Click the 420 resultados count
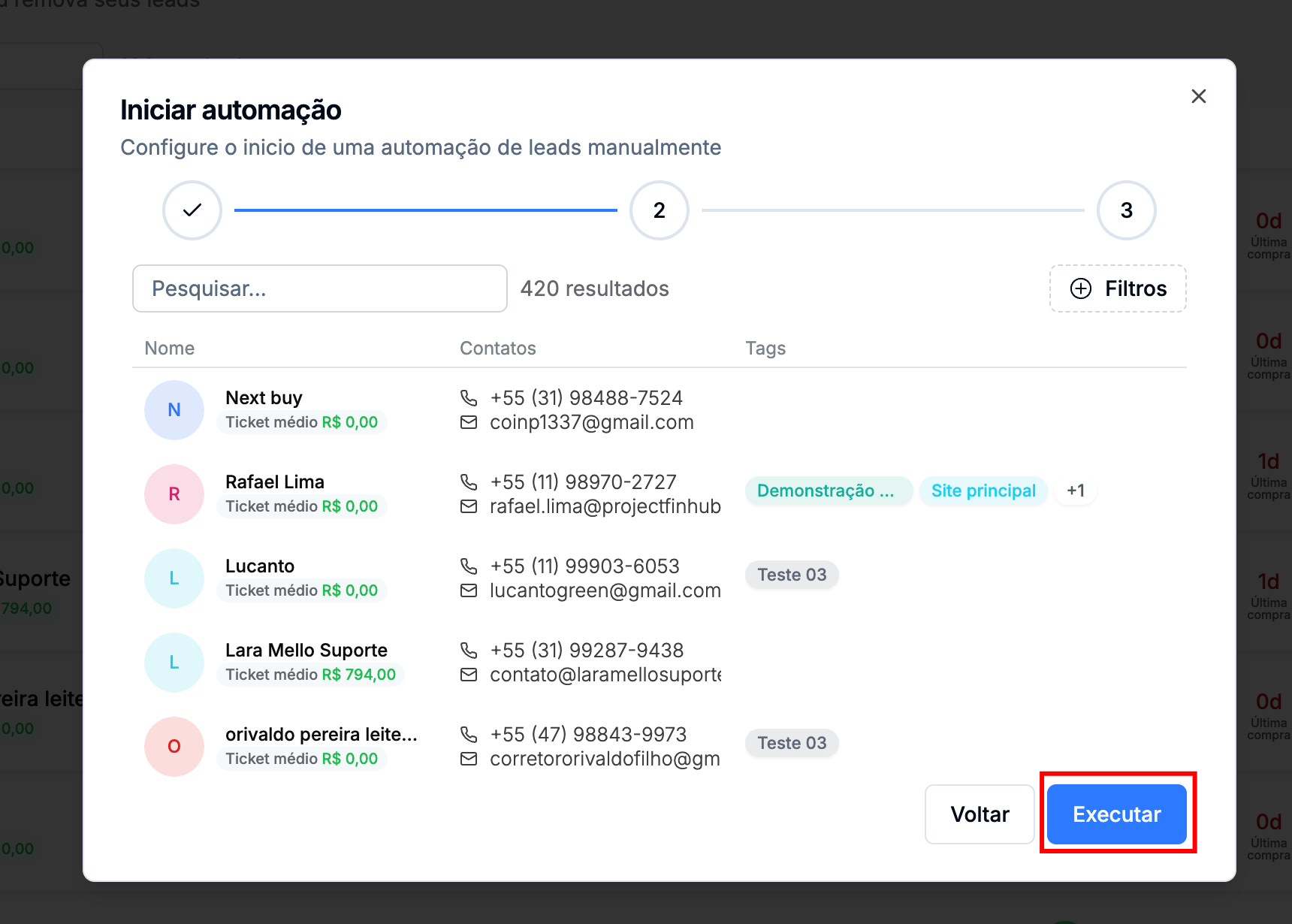1292x924 pixels. pos(595,288)
